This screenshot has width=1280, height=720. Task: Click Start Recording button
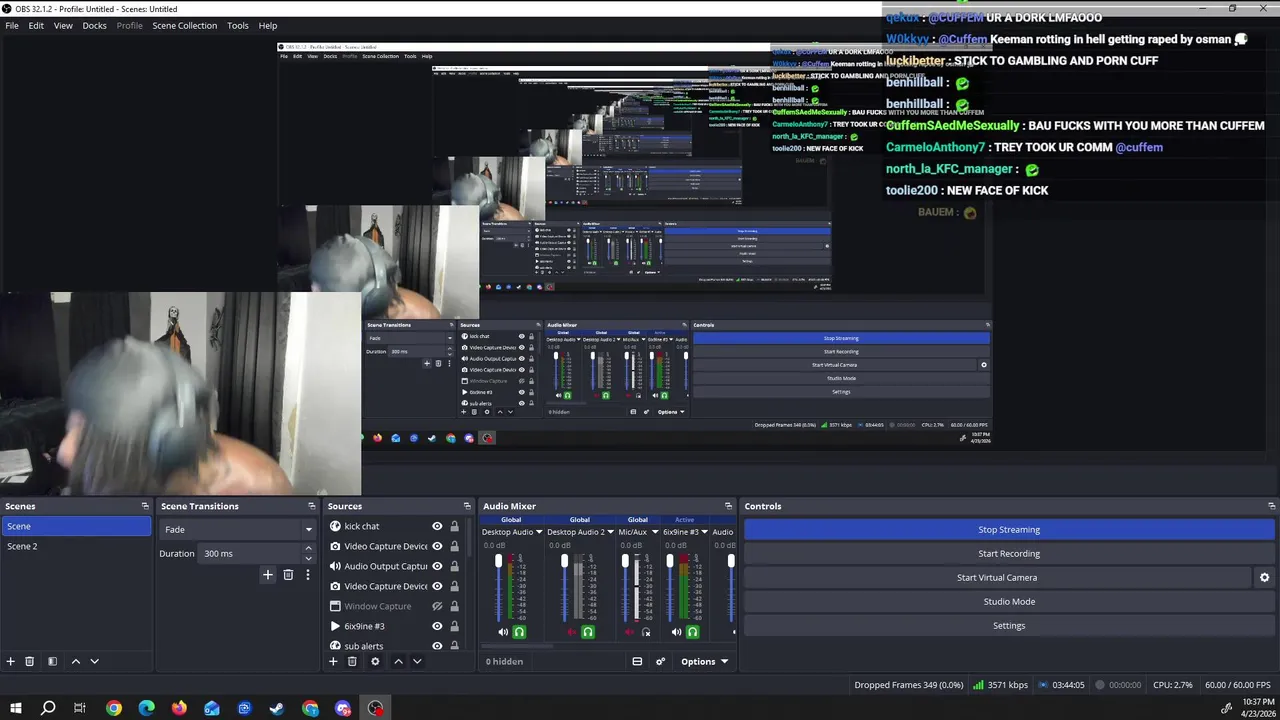[x=1009, y=553]
